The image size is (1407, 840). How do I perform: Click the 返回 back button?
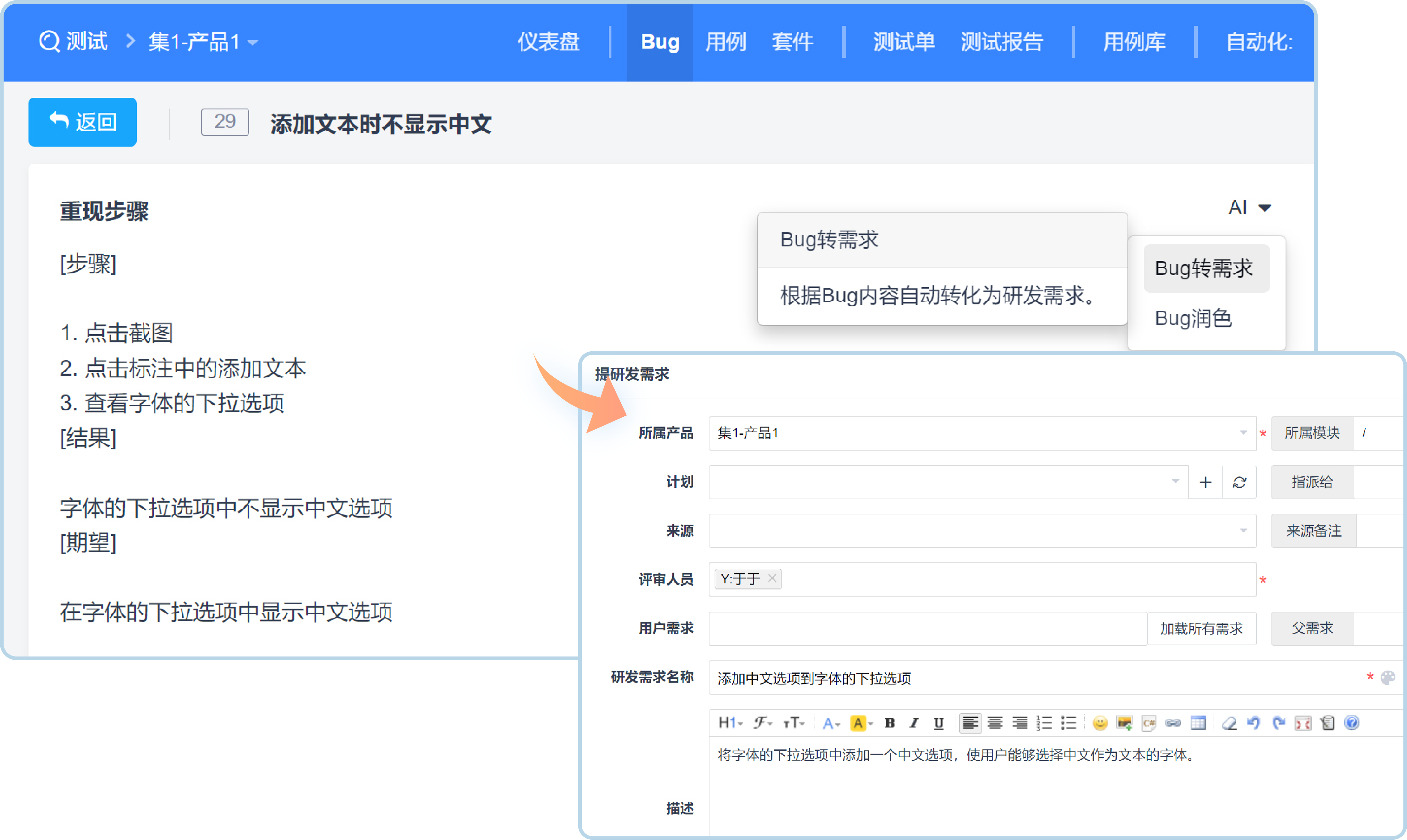pos(83,122)
